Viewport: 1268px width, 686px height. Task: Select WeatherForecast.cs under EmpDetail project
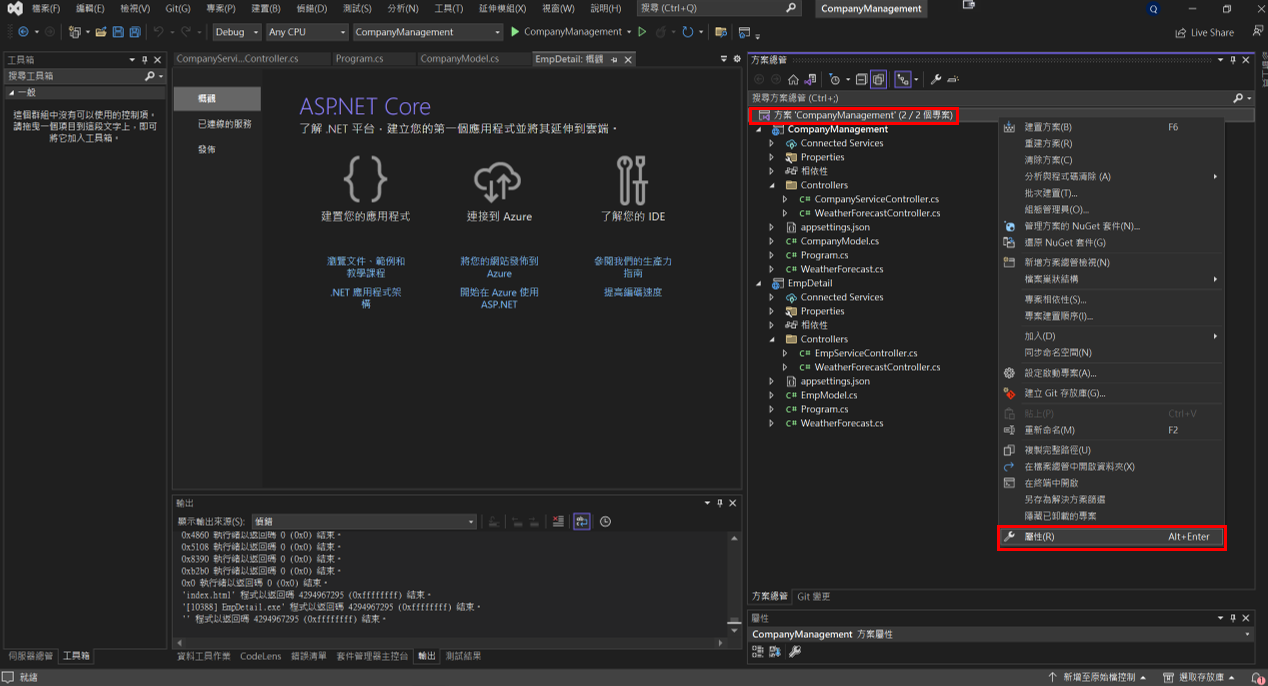[x=842, y=423]
